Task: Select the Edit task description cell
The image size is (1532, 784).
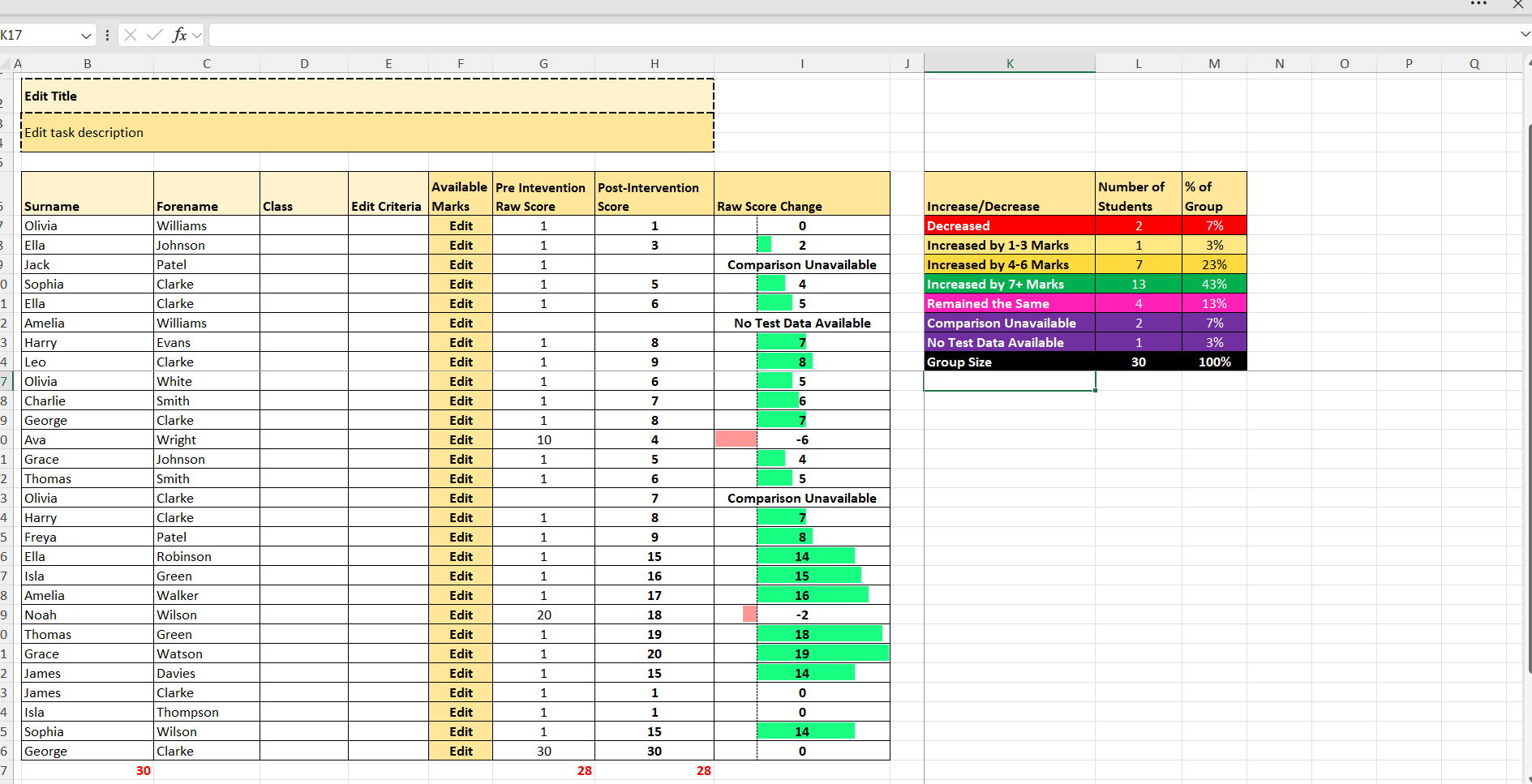Action: pos(367,132)
